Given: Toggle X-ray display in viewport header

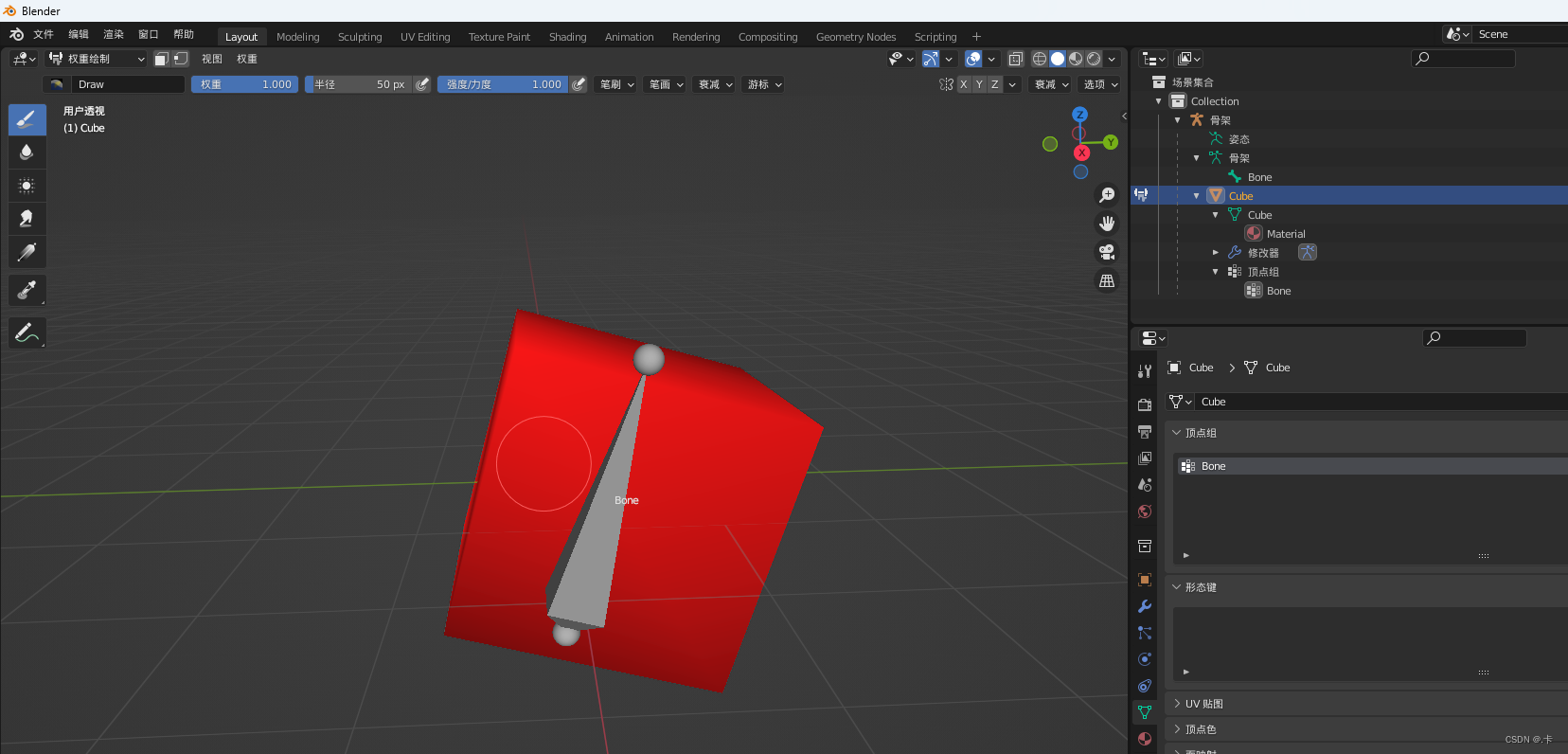Looking at the screenshot, I should 1015,59.
